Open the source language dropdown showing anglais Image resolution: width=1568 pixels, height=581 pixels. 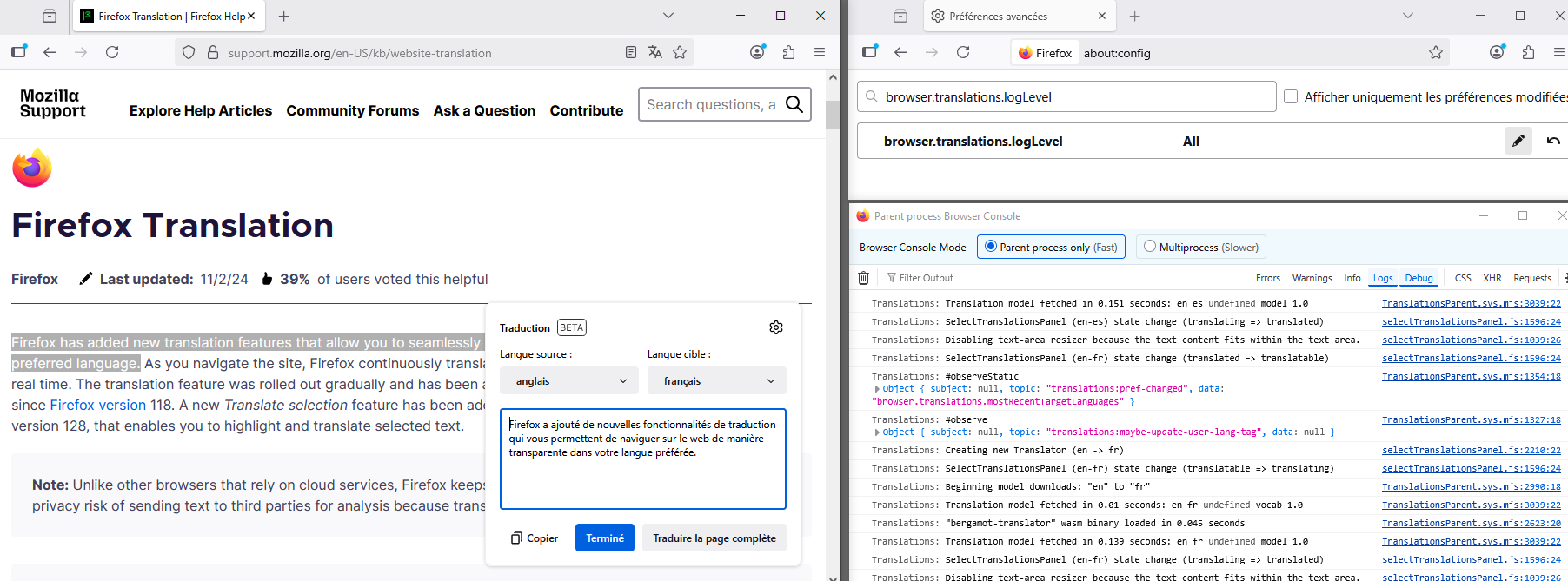pos(569,380)
